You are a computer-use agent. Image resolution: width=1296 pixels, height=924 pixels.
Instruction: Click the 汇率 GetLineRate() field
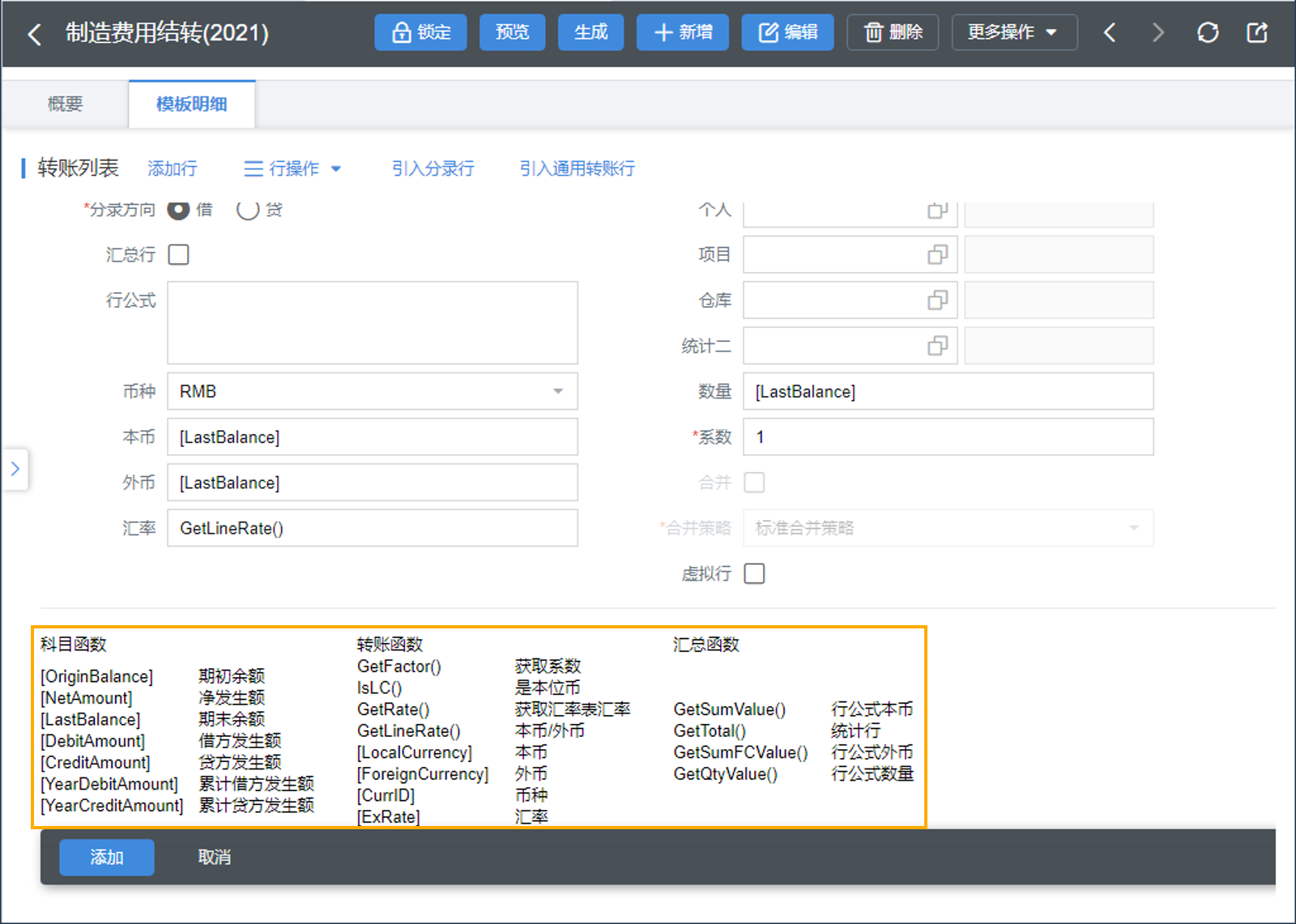click(x=373, y=528)
